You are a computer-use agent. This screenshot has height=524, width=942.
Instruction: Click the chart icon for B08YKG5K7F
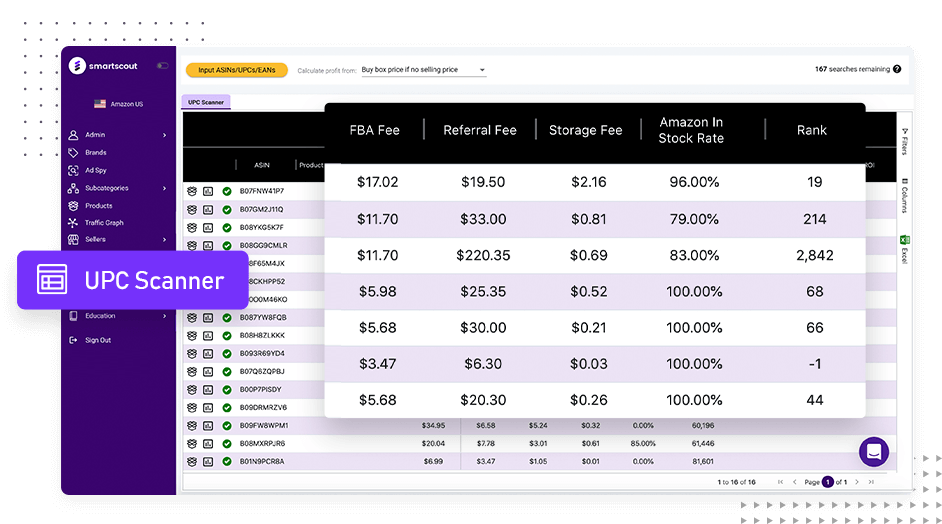click(x=208, y=227)
